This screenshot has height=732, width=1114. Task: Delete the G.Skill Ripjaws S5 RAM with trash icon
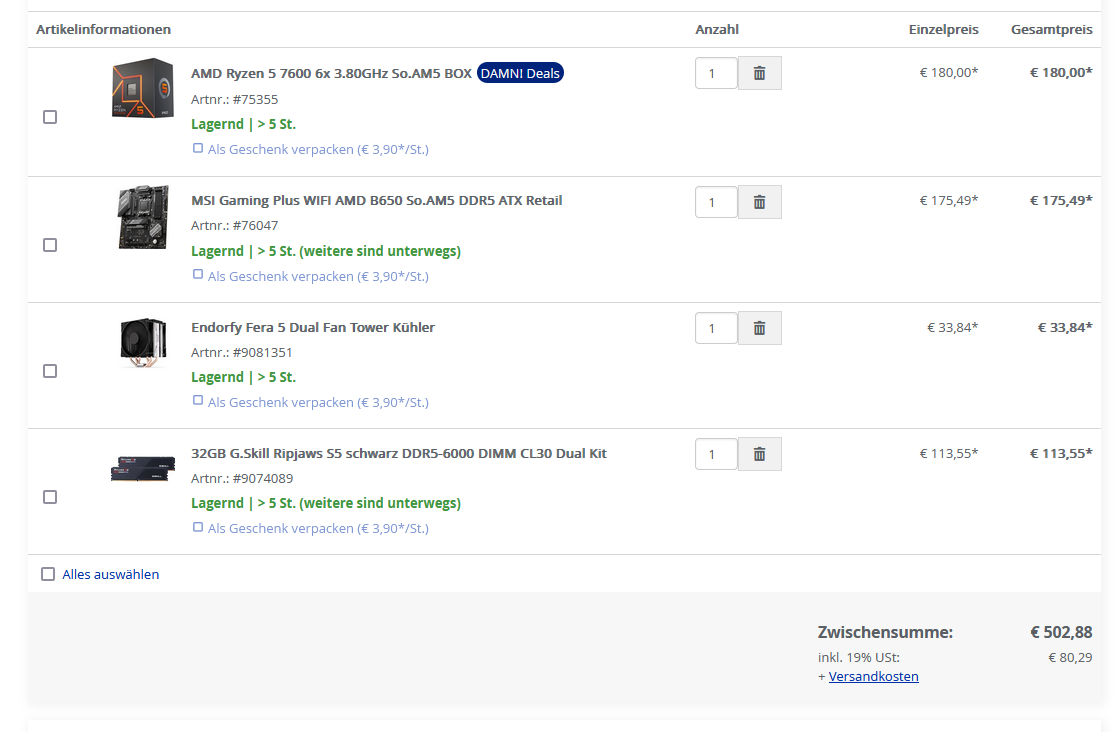click(759, 454)
